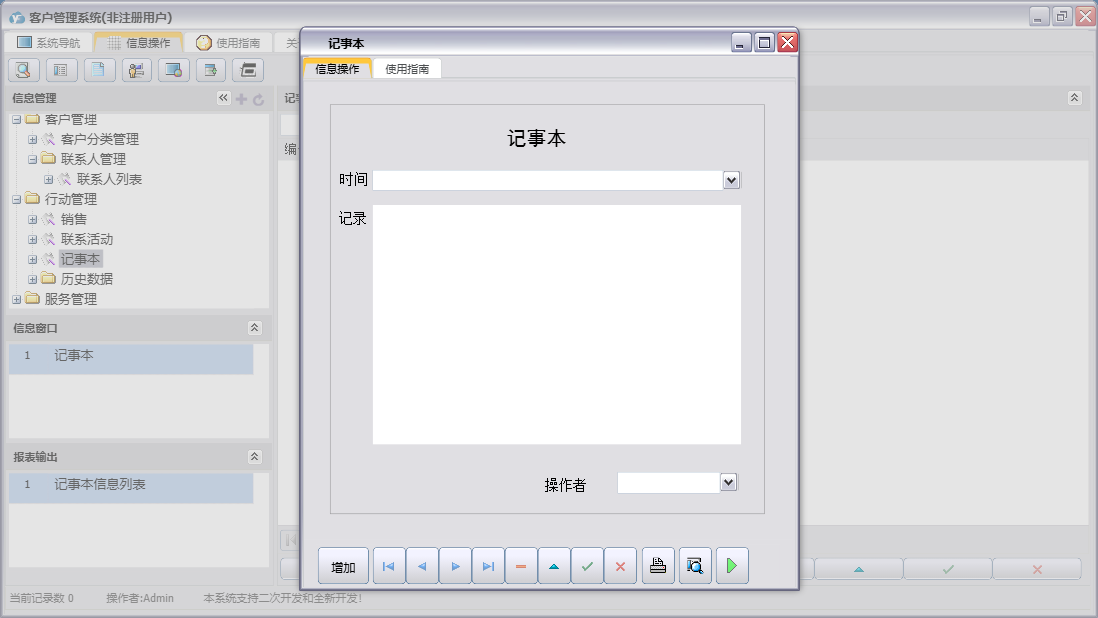Image resolution: width=1098 pixels, height=618 pixels.
Task: Collapse the 信息窗口 panel chevron
Action: (x=255, y=327)
